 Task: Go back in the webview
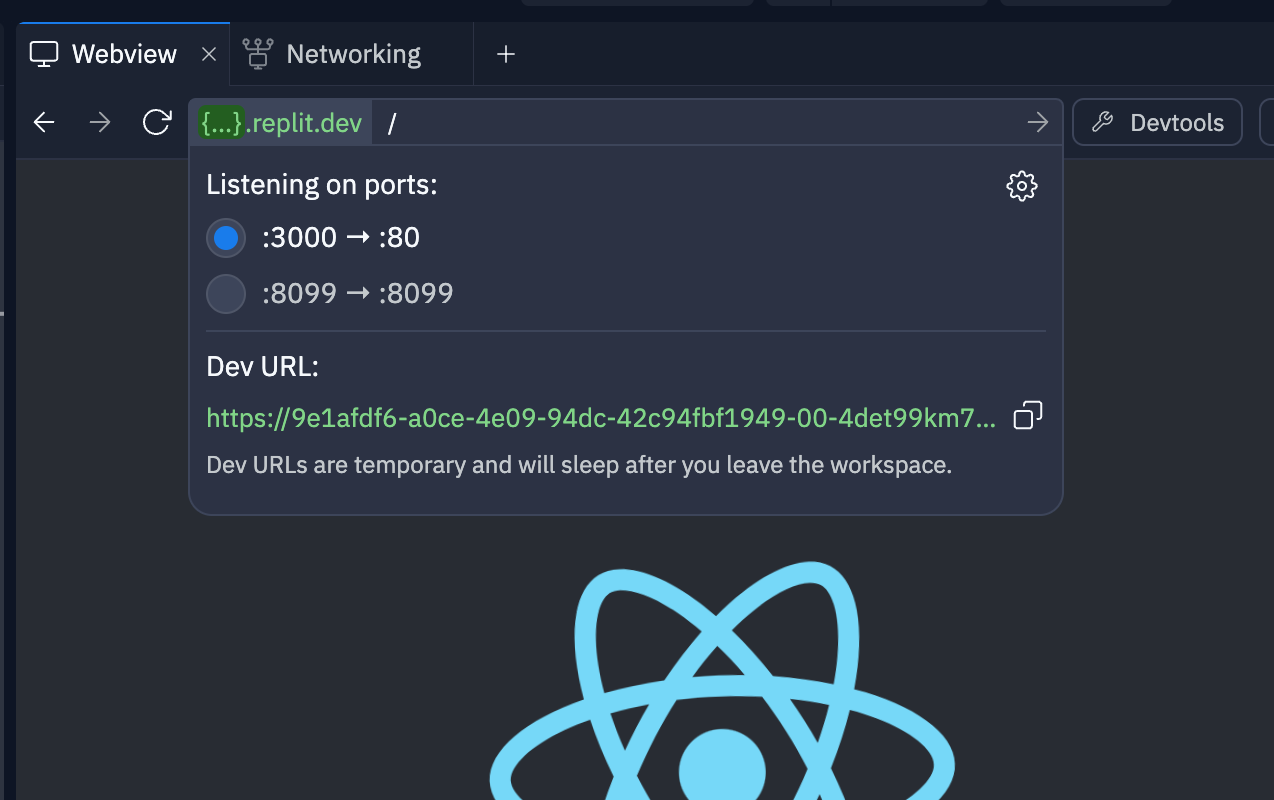pos(44,122)
